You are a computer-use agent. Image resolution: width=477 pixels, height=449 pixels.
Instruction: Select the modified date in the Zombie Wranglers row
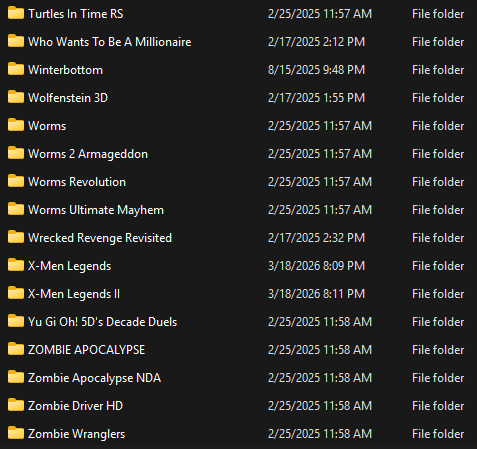pos(320,434)
